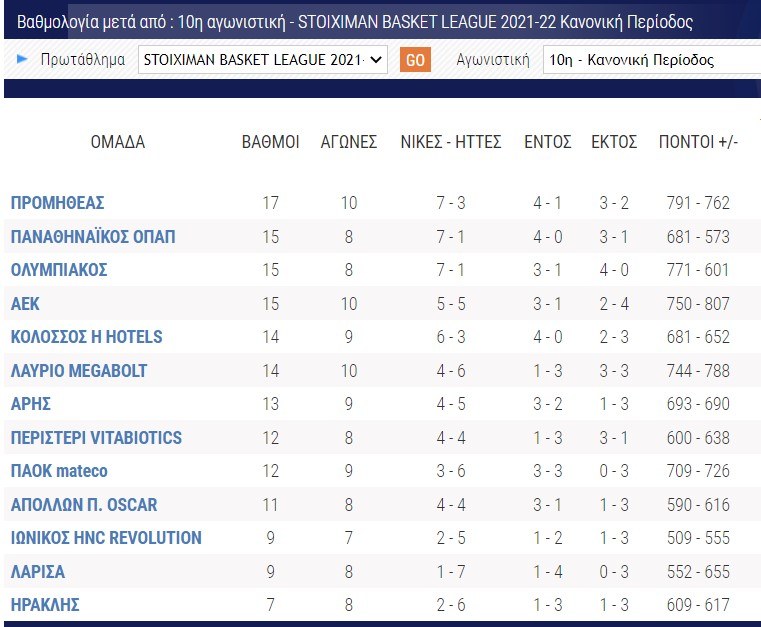Click the ΠΟΝΤΟΙ +/- column header
Image resolution: width=761 pixels, height=627 pixels.
point(698,142)
